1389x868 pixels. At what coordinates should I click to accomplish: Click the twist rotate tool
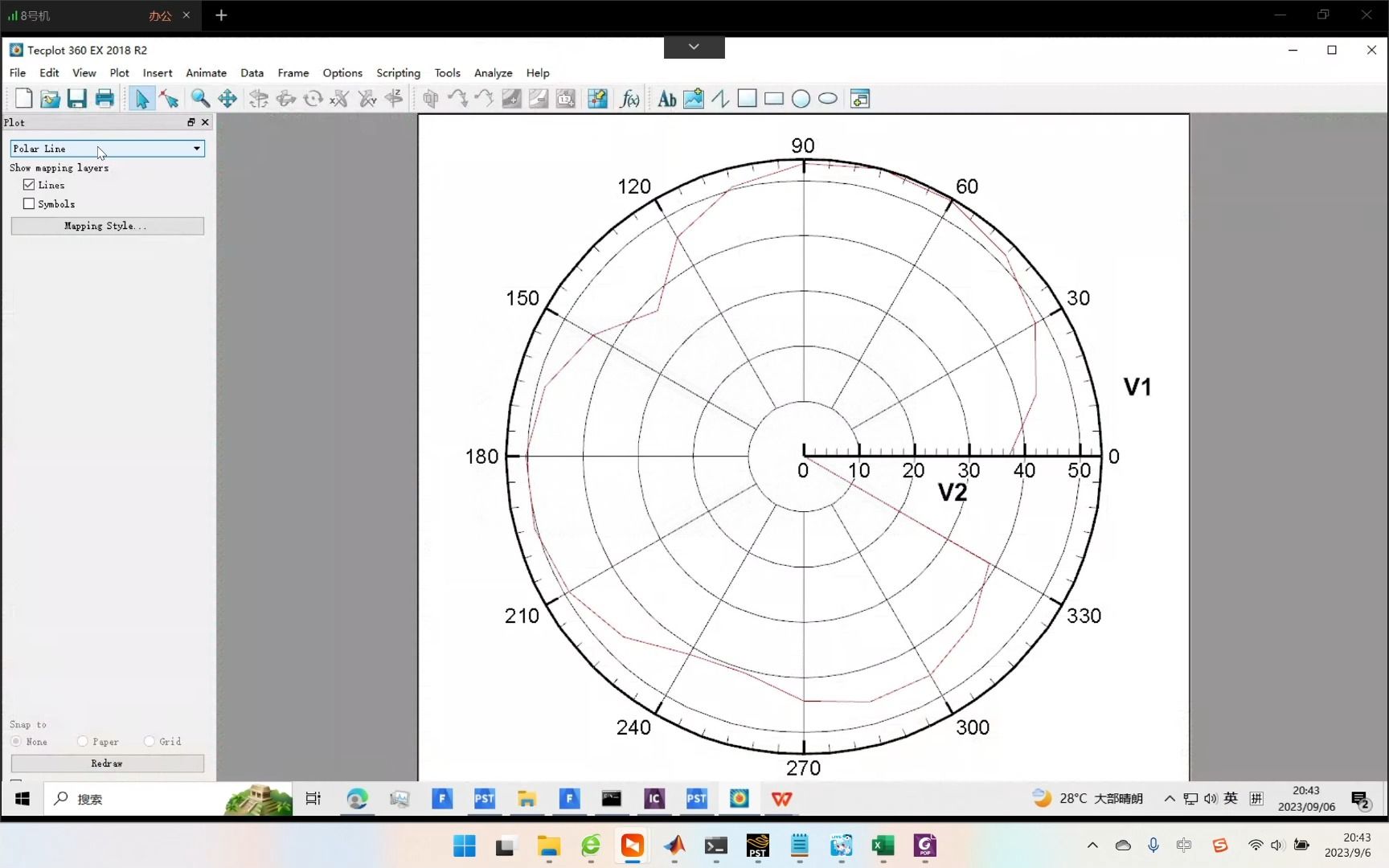313,99
